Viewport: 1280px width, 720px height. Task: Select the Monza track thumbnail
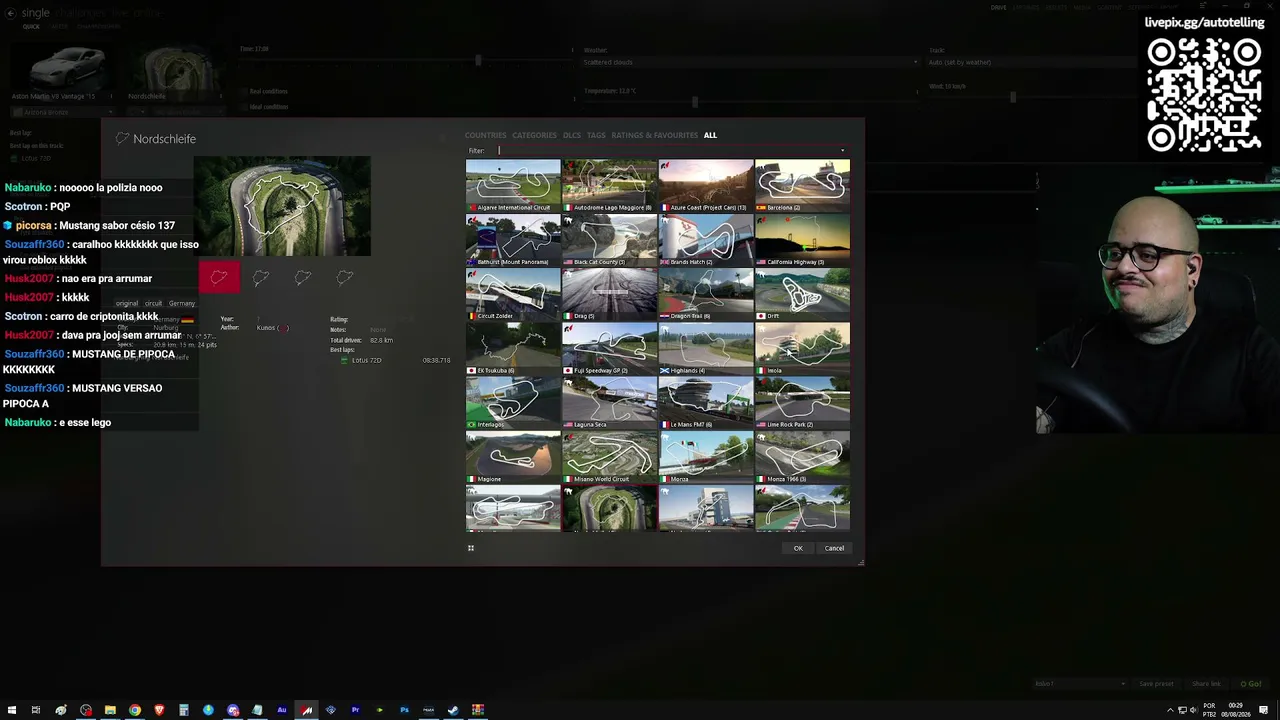pos(706,457)
